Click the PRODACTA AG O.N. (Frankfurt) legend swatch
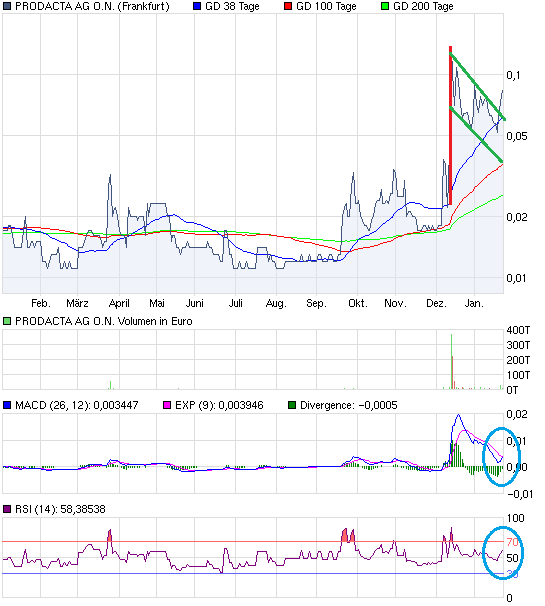The height and width of the screenshot is (606, 545). click(7, 7)
